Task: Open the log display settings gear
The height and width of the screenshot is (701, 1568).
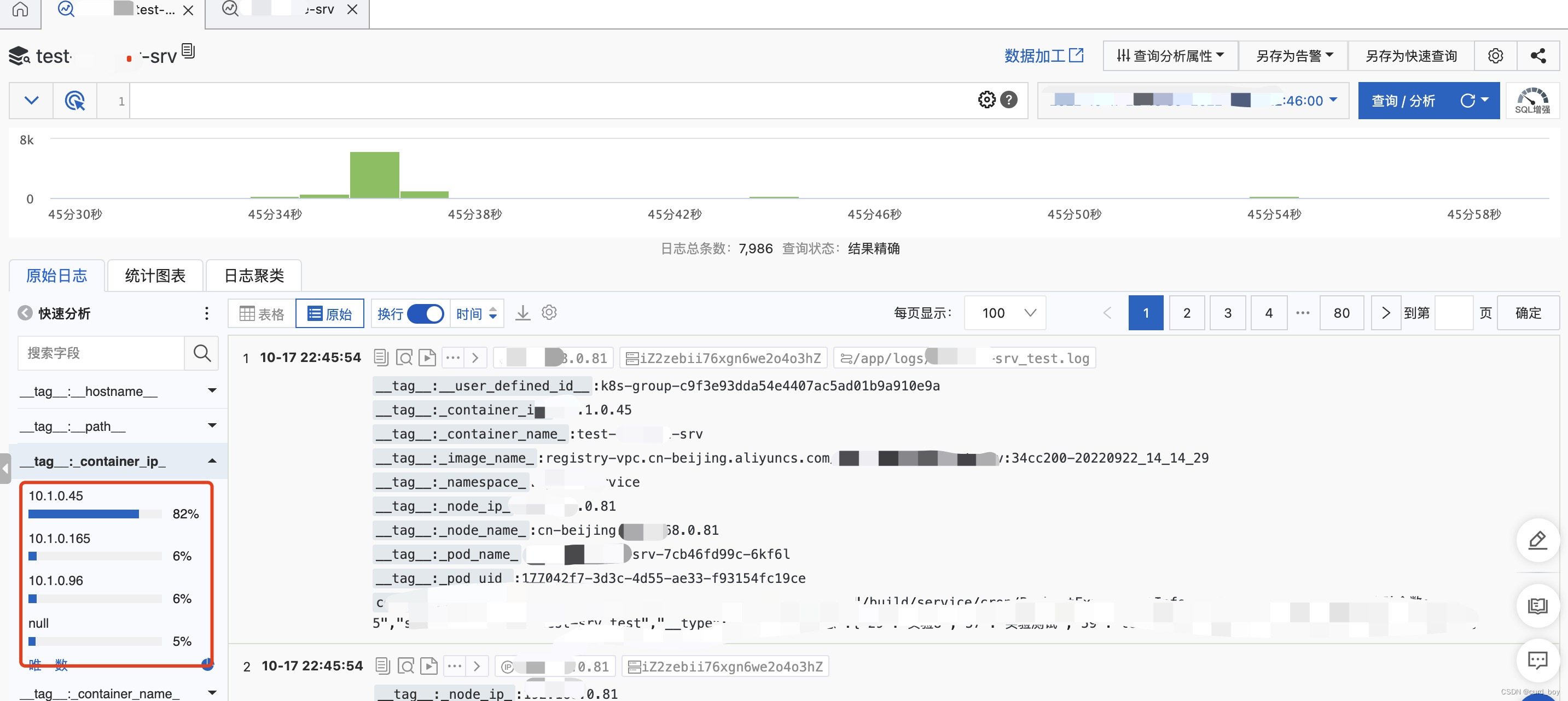Action: 549,313
